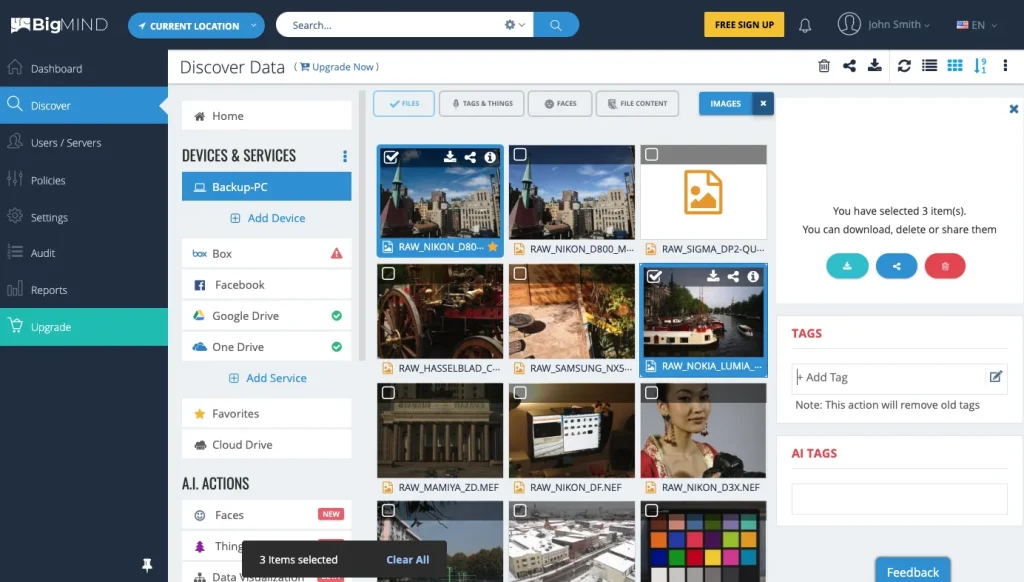This screenshot has width=1024, height=582.
Task: Select the RAW_NIKON_DF.NEF checkbox
Action: [x=520, y=393]
